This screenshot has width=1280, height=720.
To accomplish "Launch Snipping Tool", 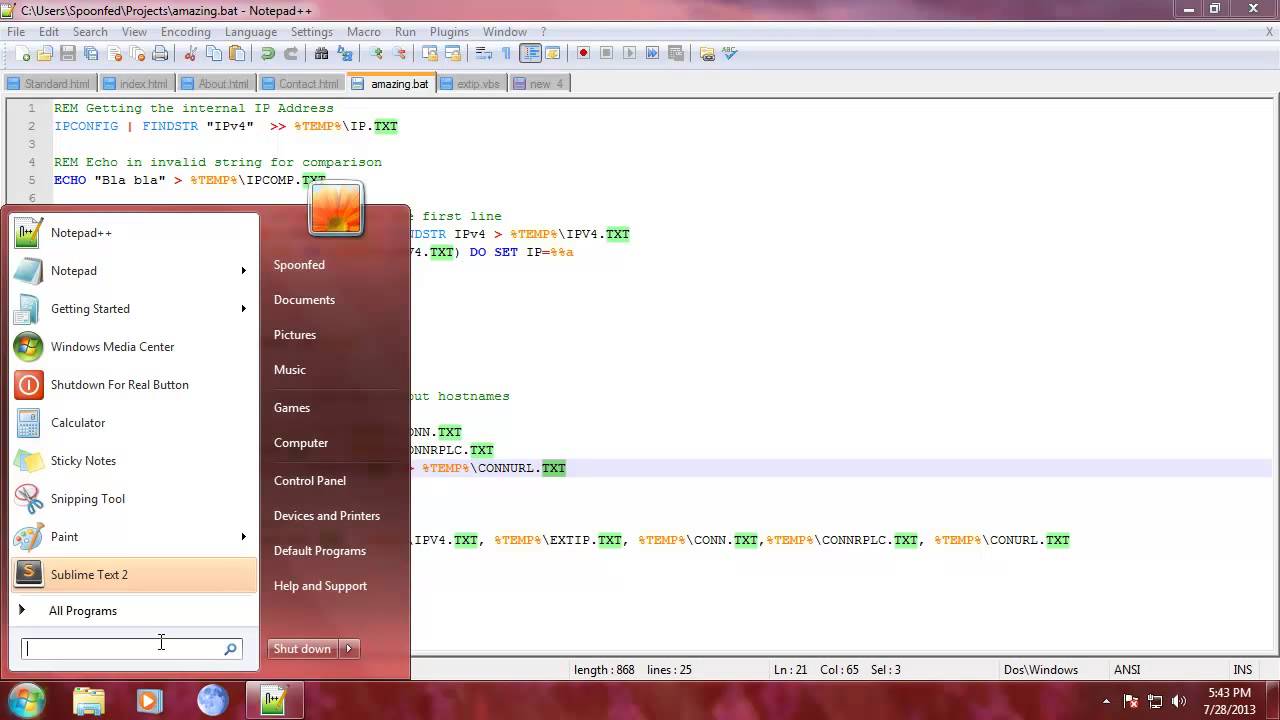I will tap(135, 499).
